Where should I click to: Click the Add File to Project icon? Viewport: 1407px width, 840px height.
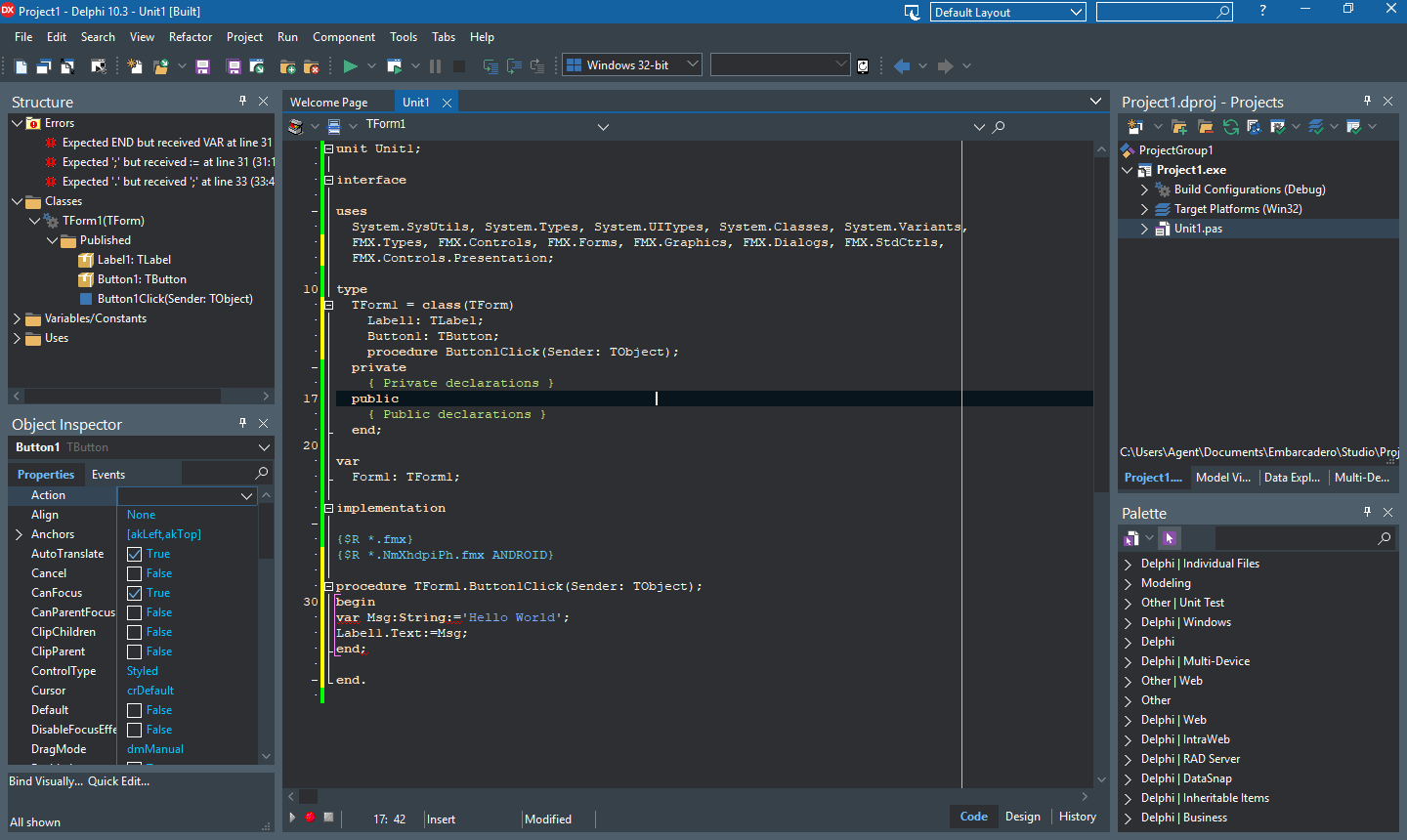pyautogui.click(x=287, y=66)
